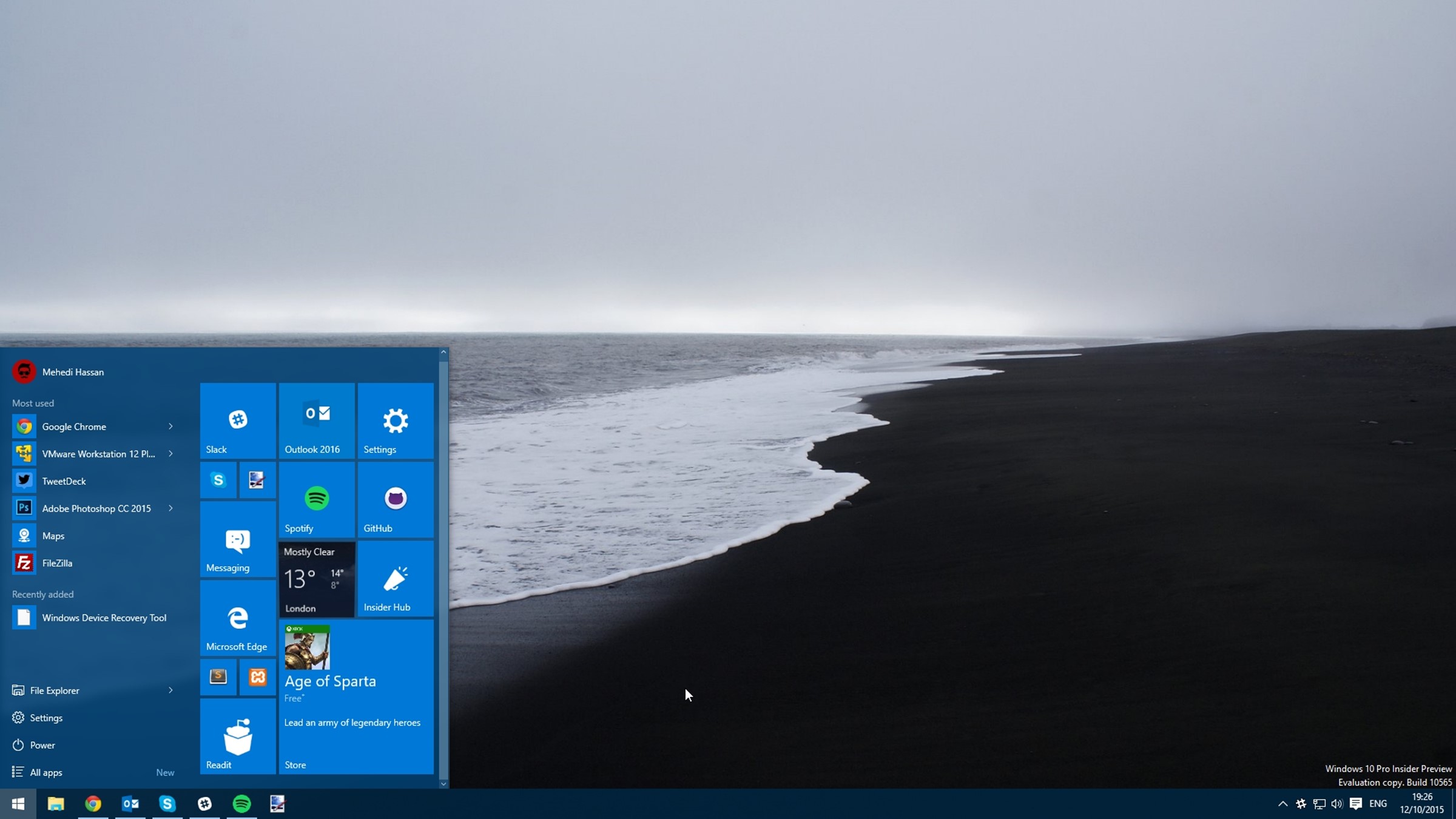Click Google Chrome taskbar icon

coord(92,803)
